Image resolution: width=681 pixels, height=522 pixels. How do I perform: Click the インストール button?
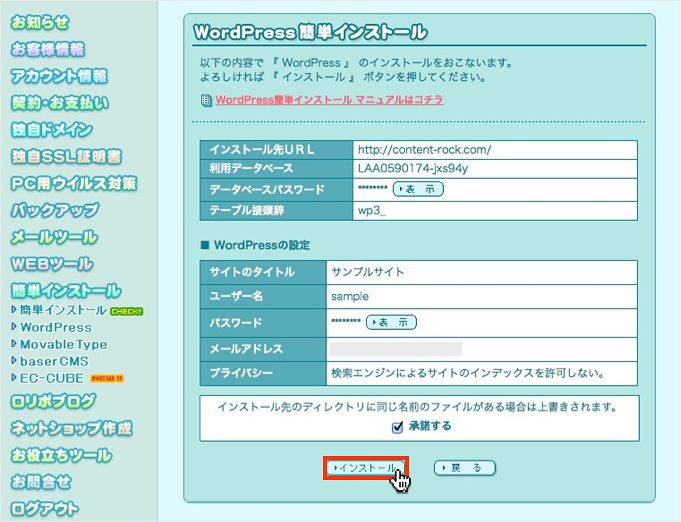coord(366,468)
